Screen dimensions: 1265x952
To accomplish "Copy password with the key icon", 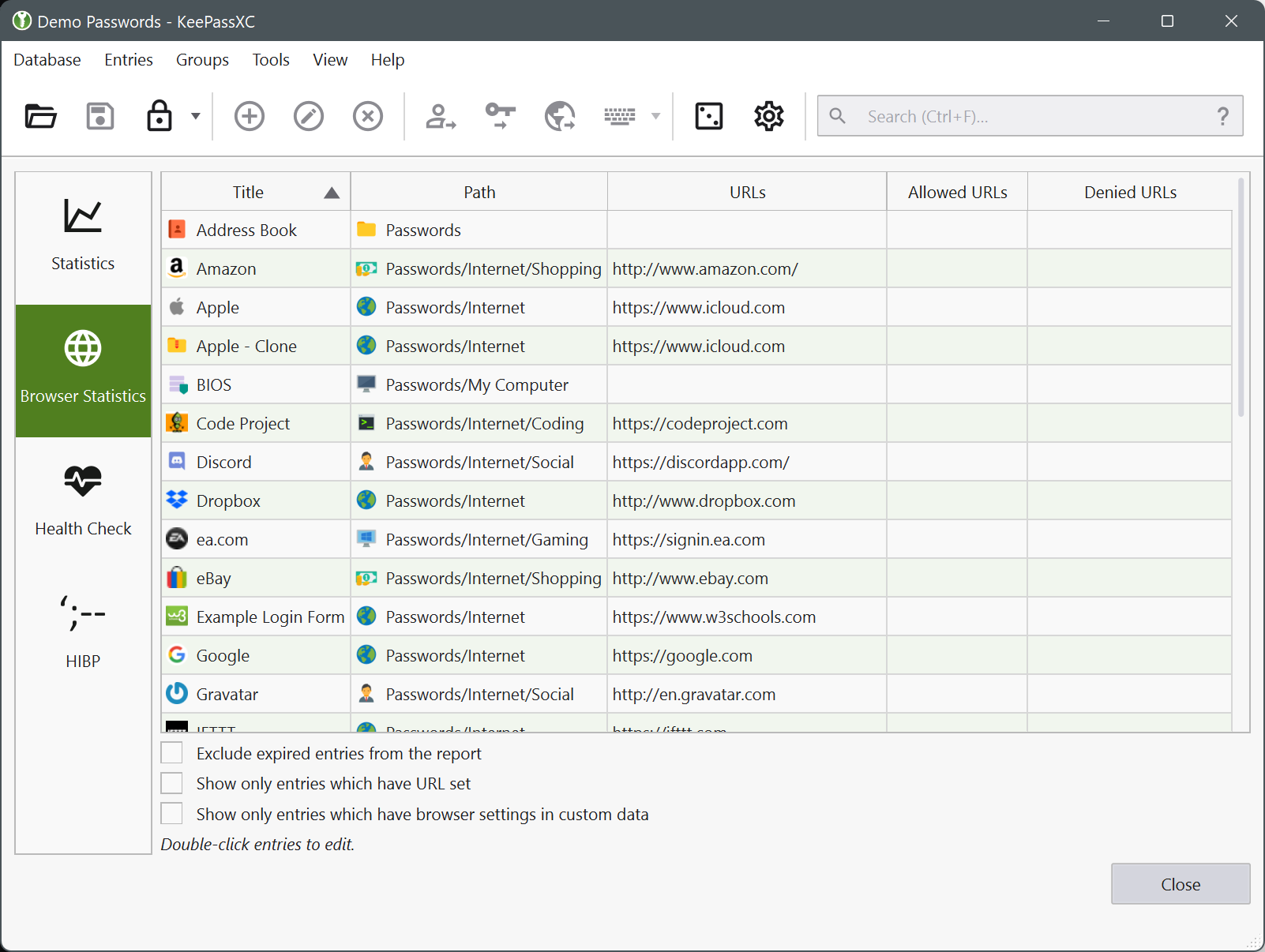I will coord(501,117).
